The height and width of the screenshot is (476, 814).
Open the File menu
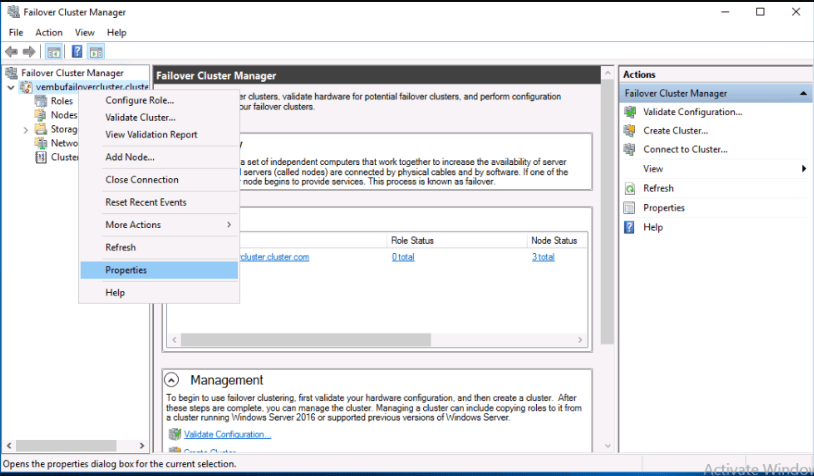tap(16, 32)
